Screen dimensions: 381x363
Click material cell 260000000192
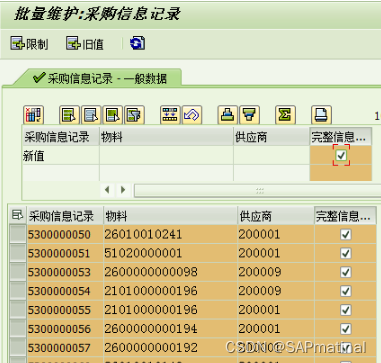point(170,348)
